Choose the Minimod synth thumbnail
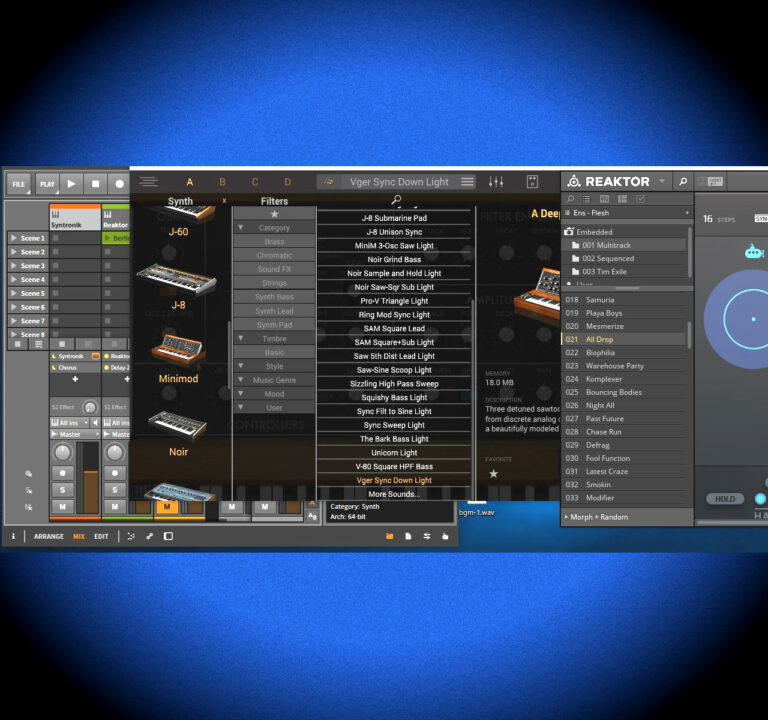This screenshot has height=720, width=768. (178, 350)
